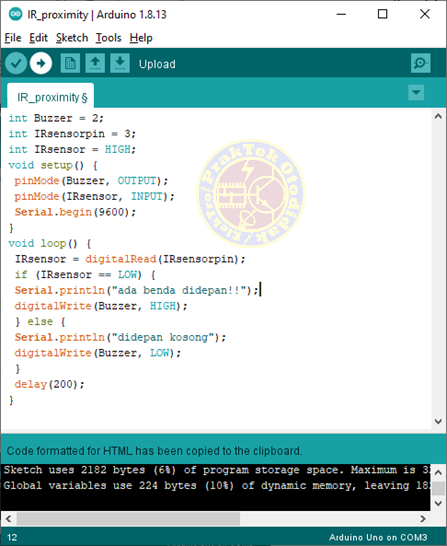Image resolution: width=447 pixels, height=546 pixels.
Task: Open the Tools menu
Action: pos(109,38)
